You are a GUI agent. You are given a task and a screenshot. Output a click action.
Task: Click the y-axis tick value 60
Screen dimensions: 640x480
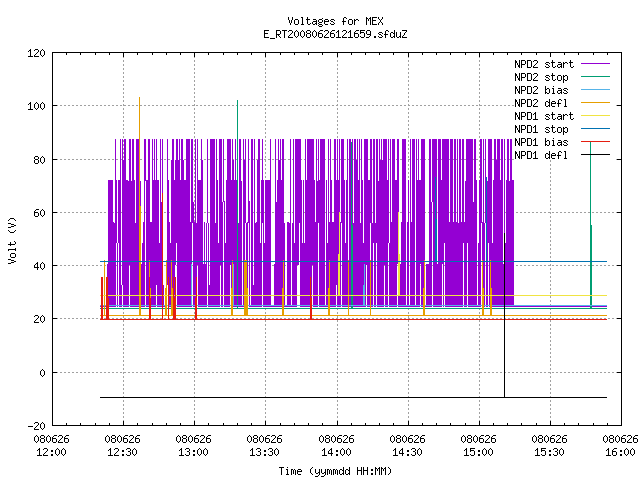tap(39, 213)
